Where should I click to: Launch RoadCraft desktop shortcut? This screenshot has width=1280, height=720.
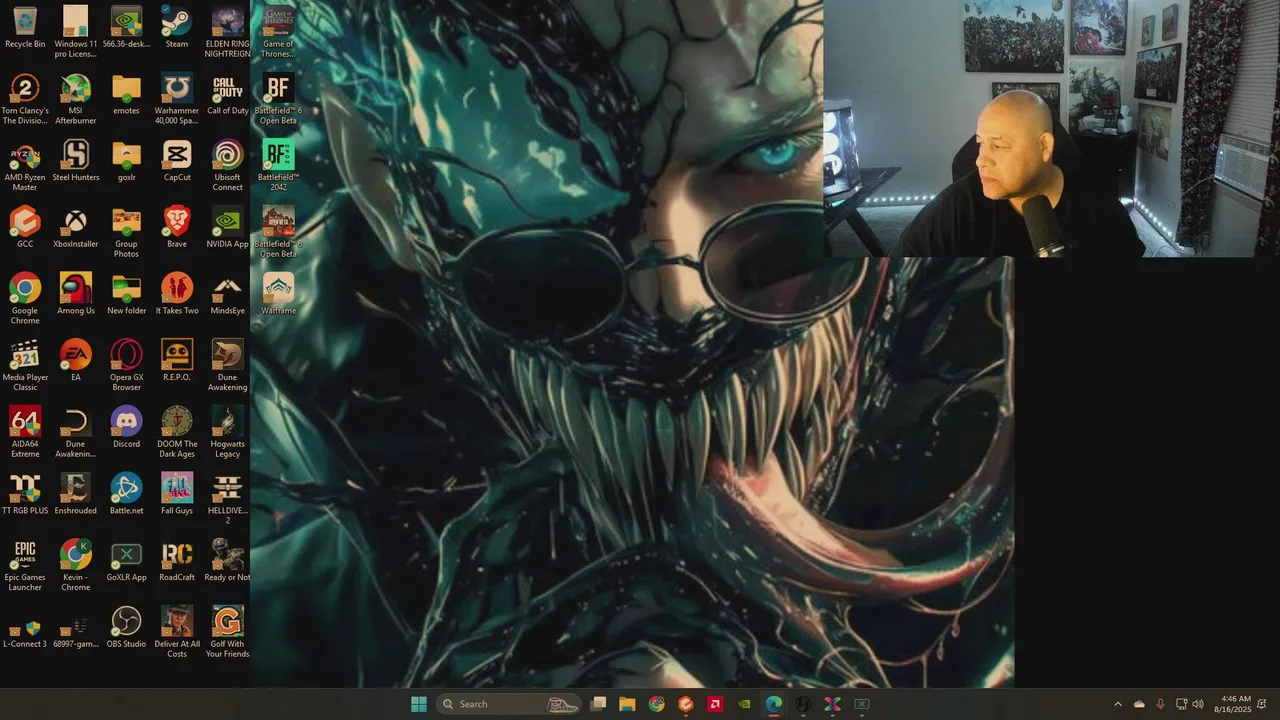[177, 561]
